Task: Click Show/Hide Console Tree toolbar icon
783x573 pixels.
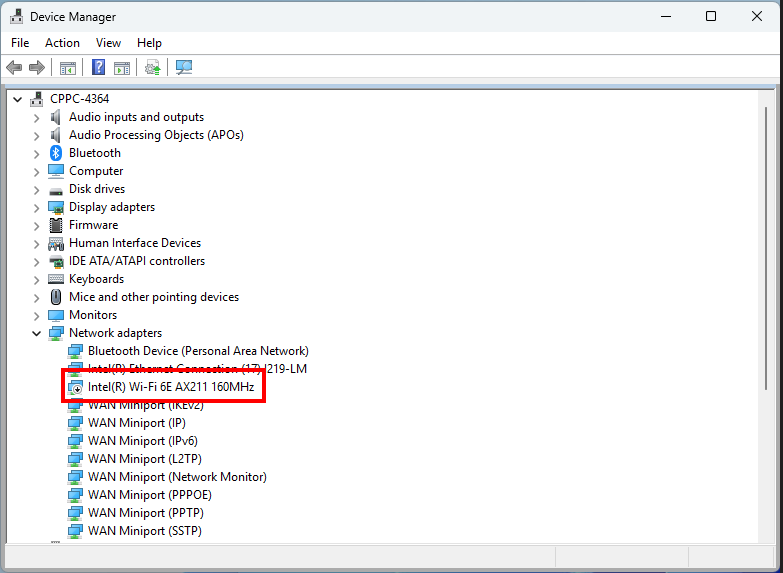Action: 67,67
